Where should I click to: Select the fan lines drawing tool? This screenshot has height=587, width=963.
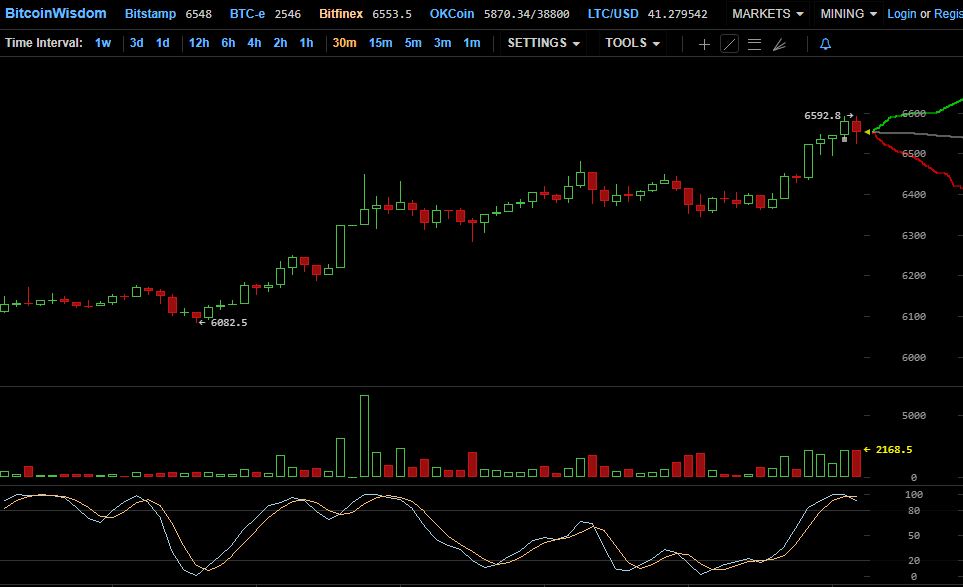(x=779, y=44)
